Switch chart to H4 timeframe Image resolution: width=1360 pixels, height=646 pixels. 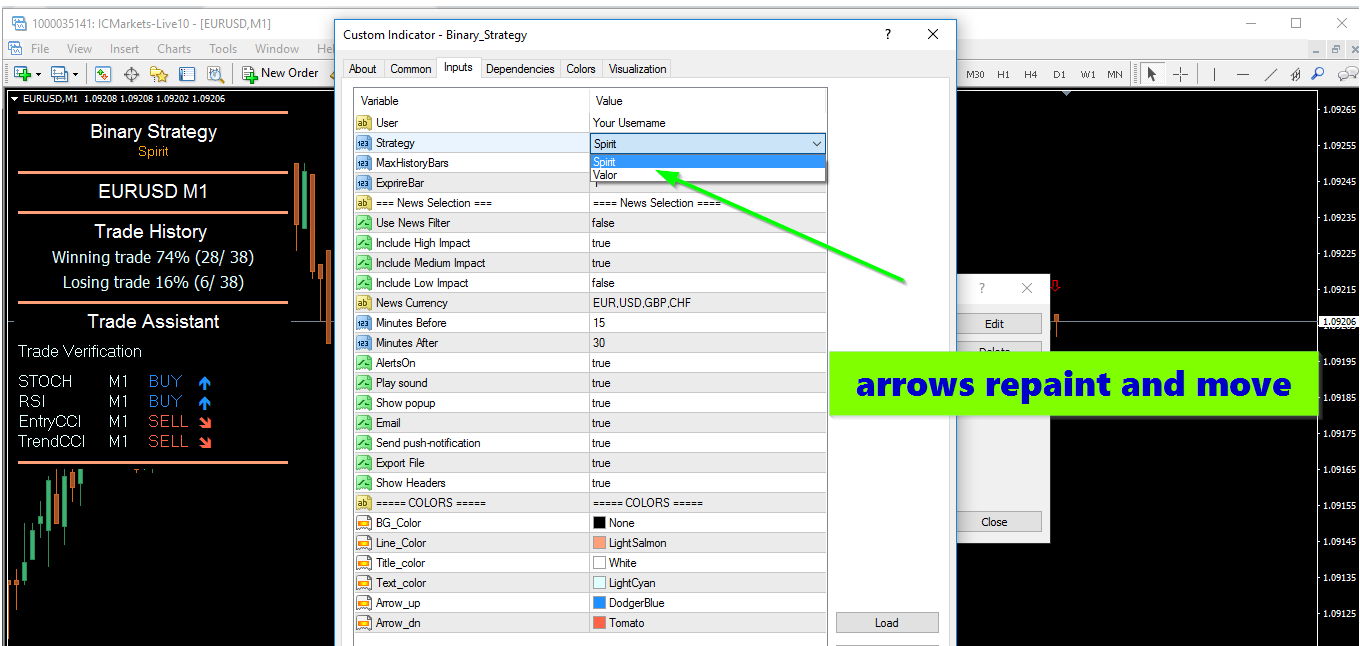click(x=1031, y=74)
